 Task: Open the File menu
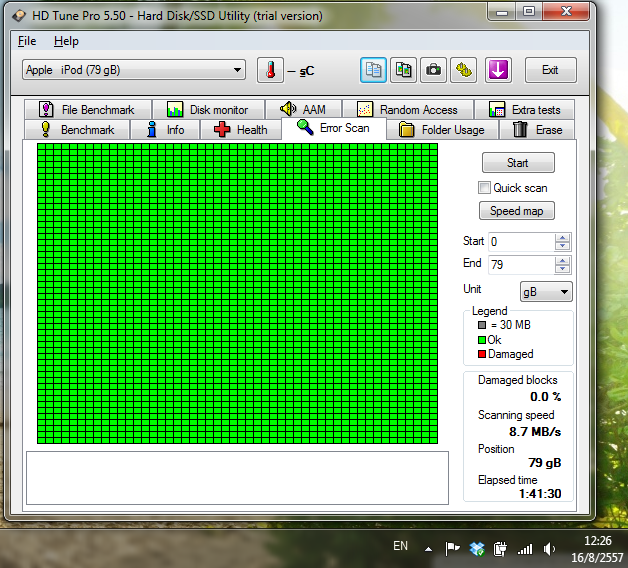click(27, 41)
